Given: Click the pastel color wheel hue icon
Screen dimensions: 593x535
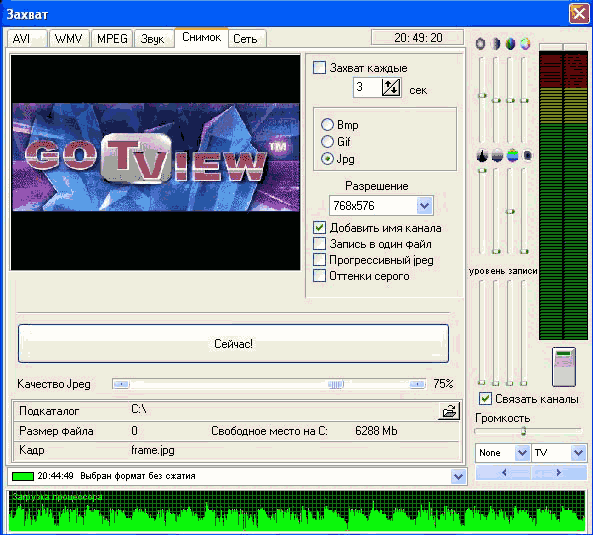Looking at the screenshot, I should pyautogui.click(x=525, y=43).
